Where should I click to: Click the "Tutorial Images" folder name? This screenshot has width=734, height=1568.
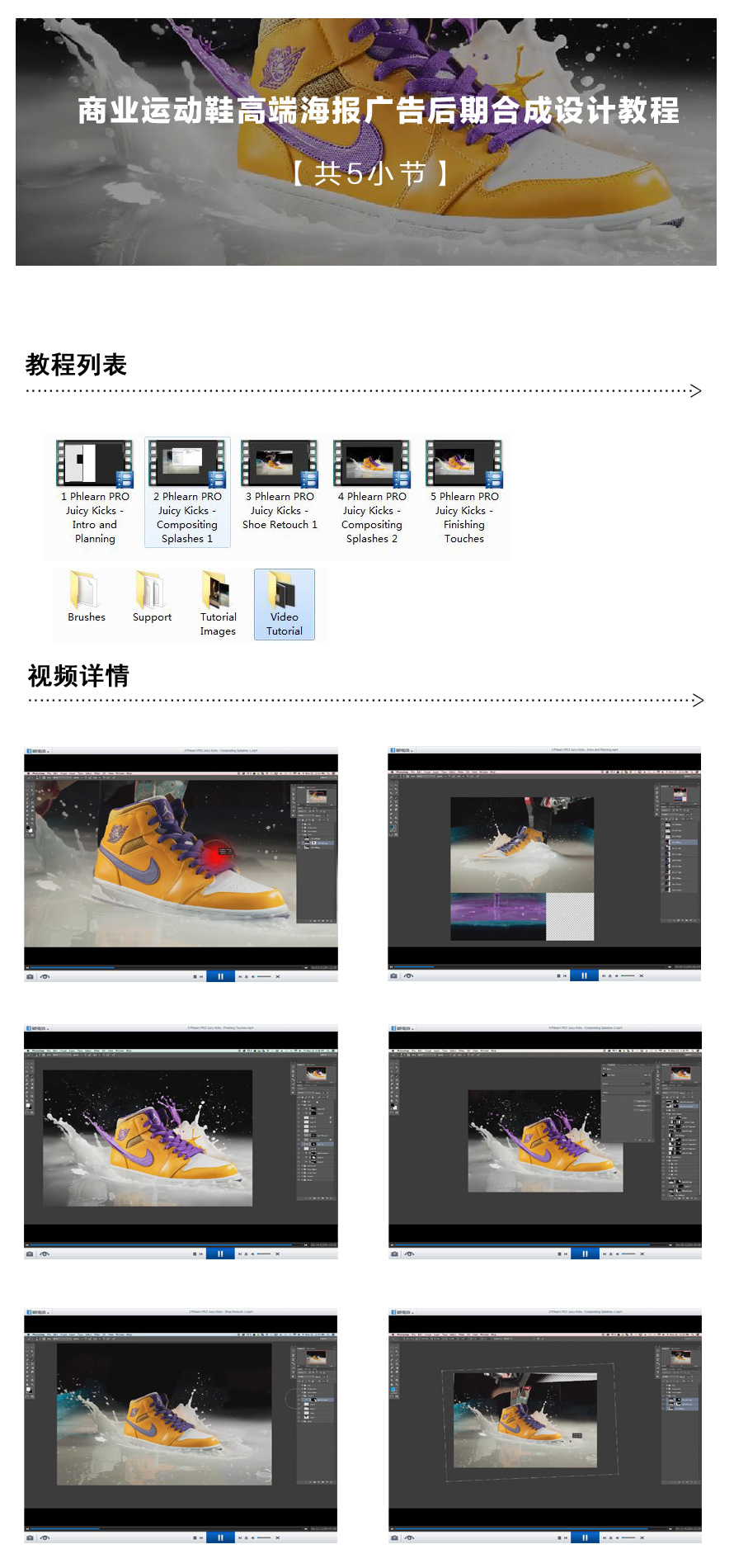(x=218, y=624)
